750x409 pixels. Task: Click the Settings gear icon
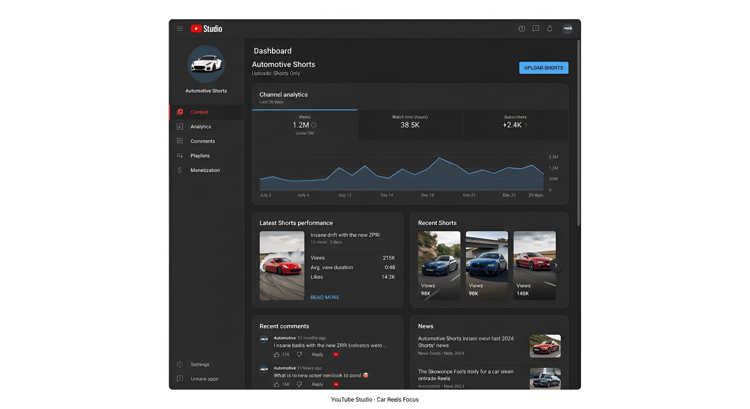[x=180, y=365]
